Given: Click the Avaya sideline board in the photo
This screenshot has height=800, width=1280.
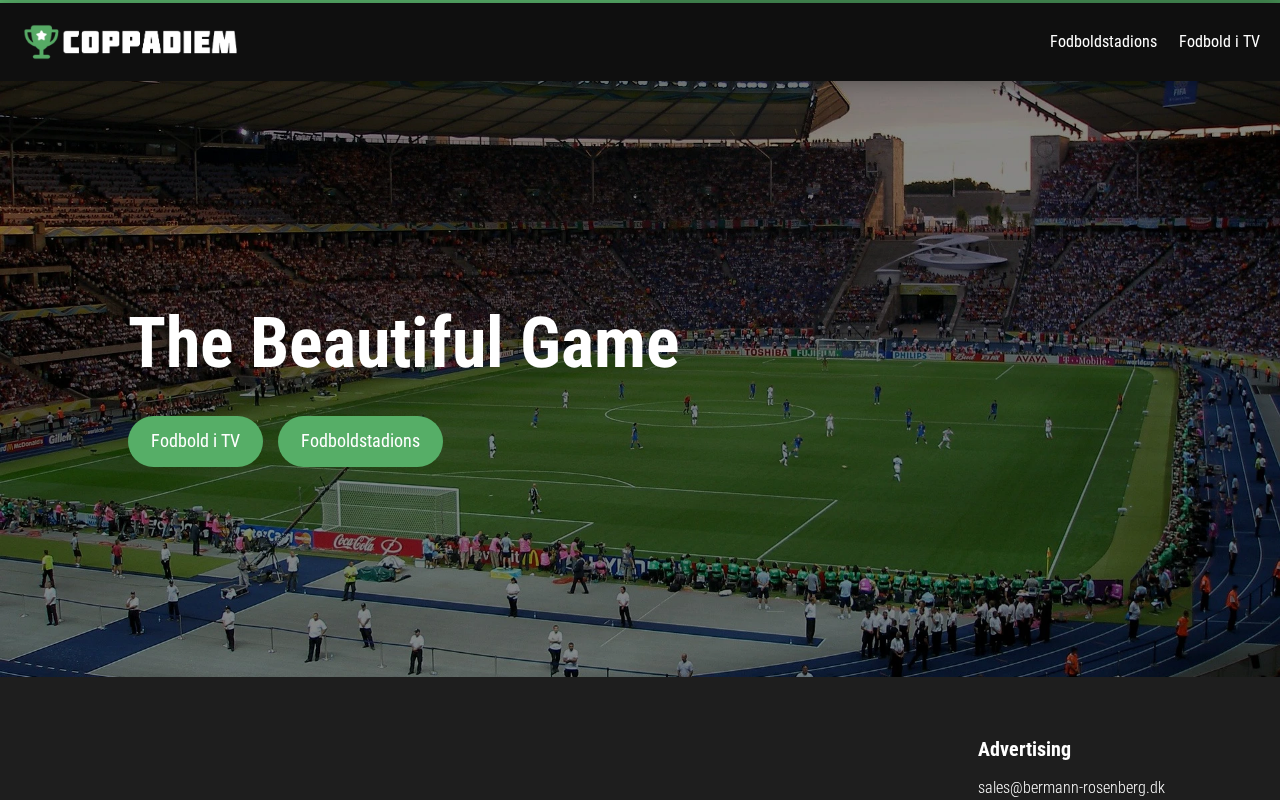Looking at the screenshot, I should pos(1031,358).
